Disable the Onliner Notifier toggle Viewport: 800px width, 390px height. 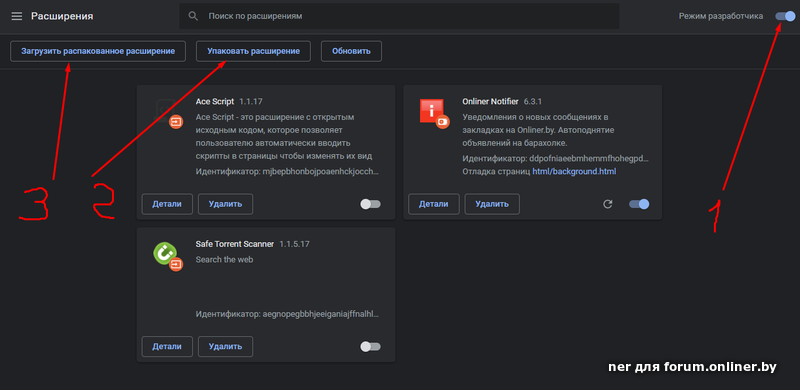pos(639,204)
